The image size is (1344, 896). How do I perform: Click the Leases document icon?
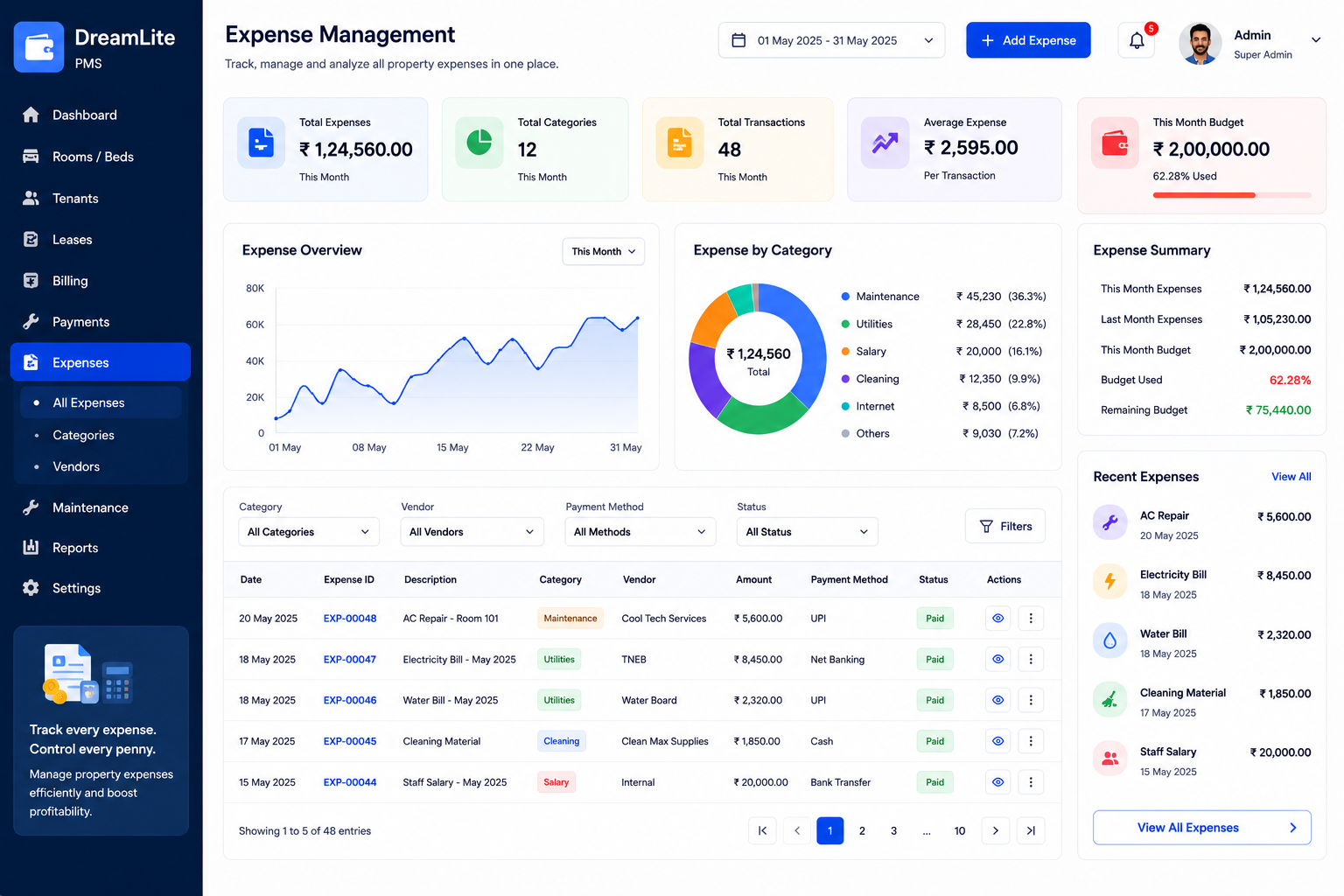click(31, 239)
